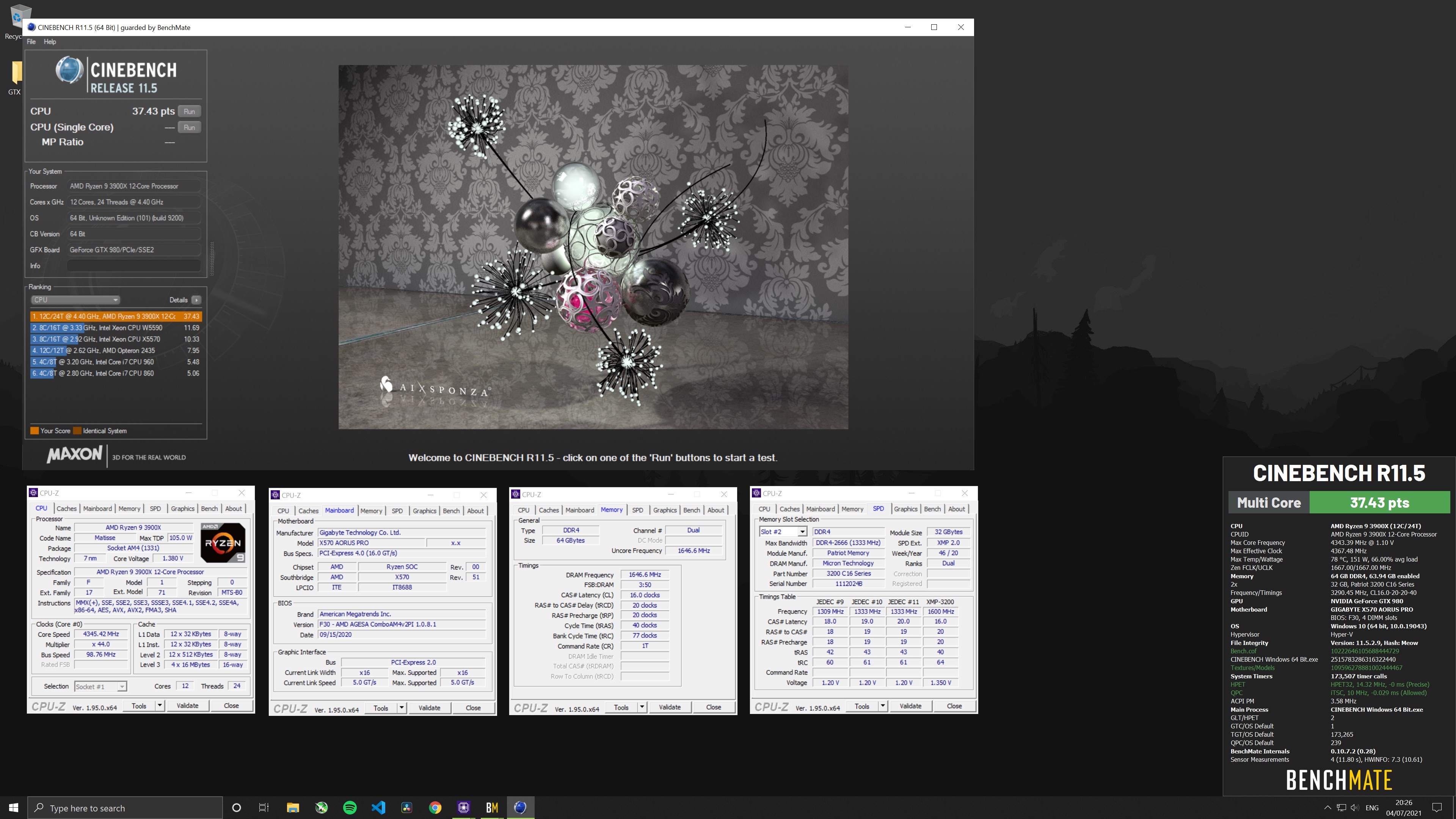Click Close in the CPU-Z Memory window
The height and width of the screenshot is (819, 1456).
click(714, 707)
